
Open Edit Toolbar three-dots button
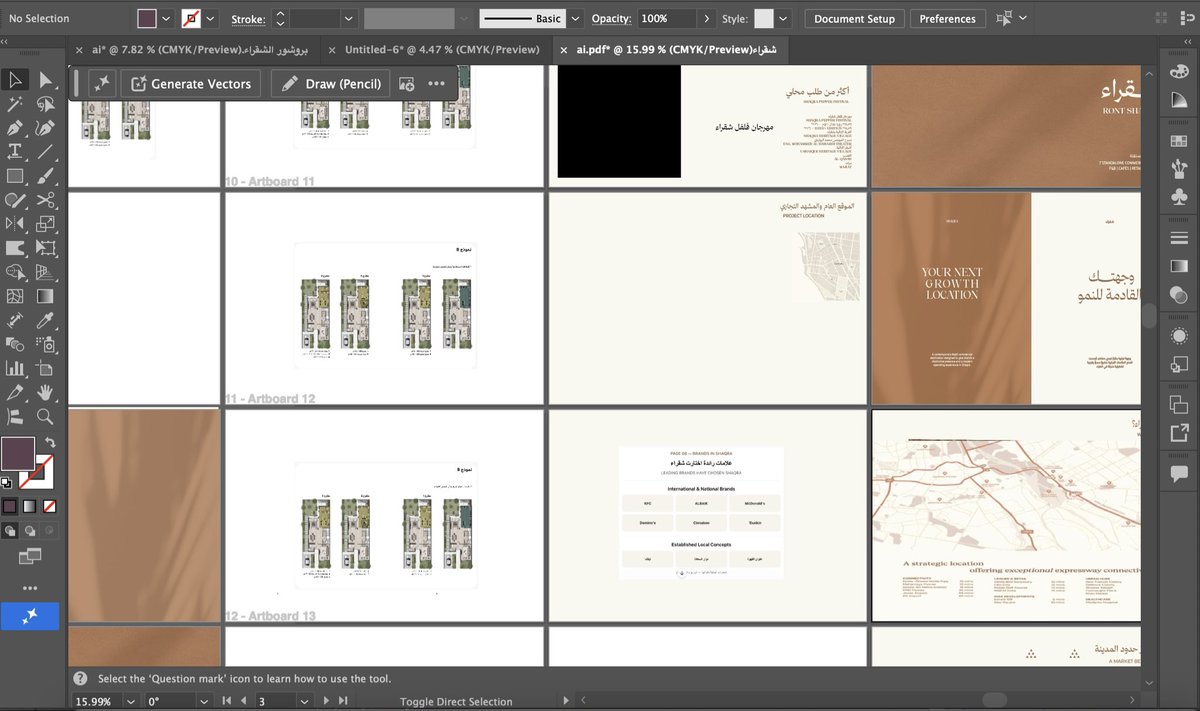pyautogui.click(x=30, y=588)
